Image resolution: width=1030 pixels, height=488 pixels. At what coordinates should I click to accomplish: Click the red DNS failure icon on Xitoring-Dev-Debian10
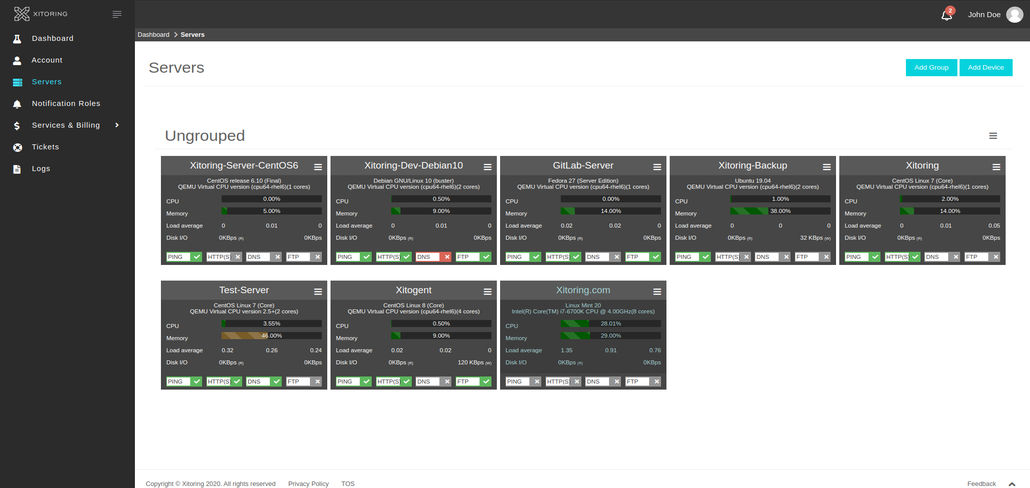[x=447, y=257]
